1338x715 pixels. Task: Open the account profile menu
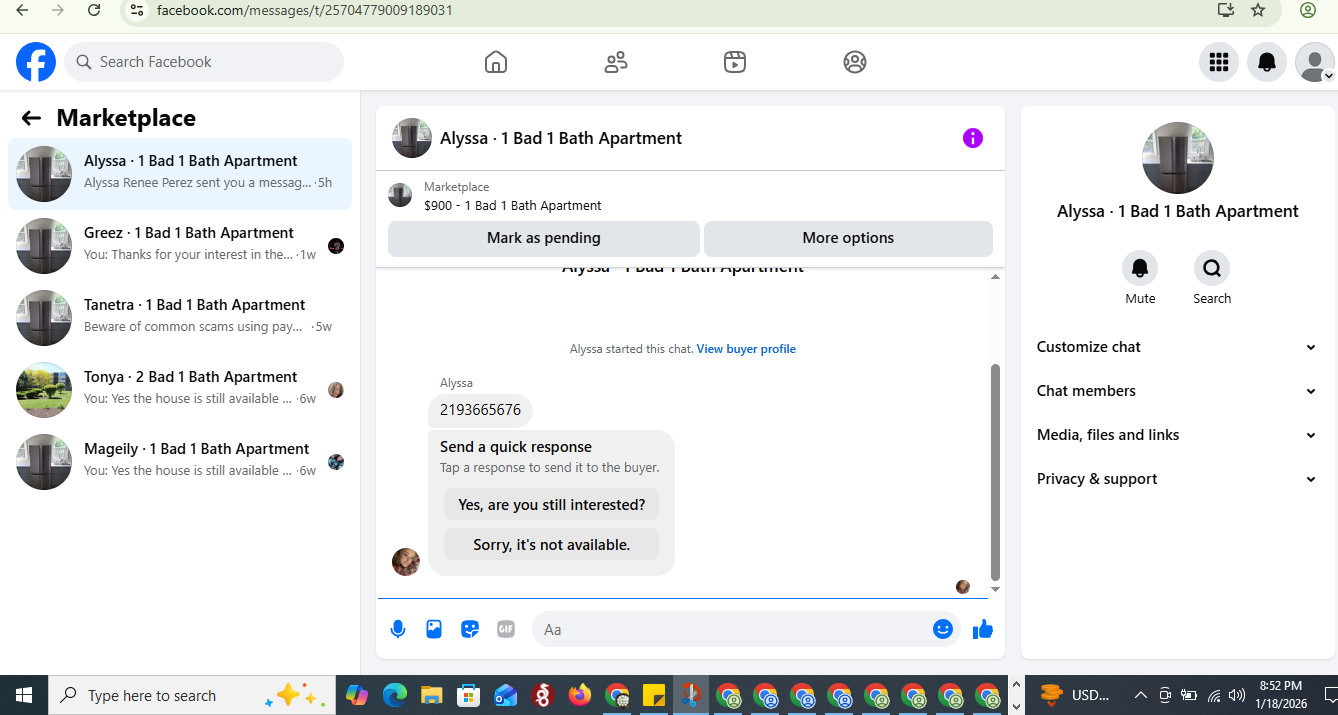pos(1314,62)
